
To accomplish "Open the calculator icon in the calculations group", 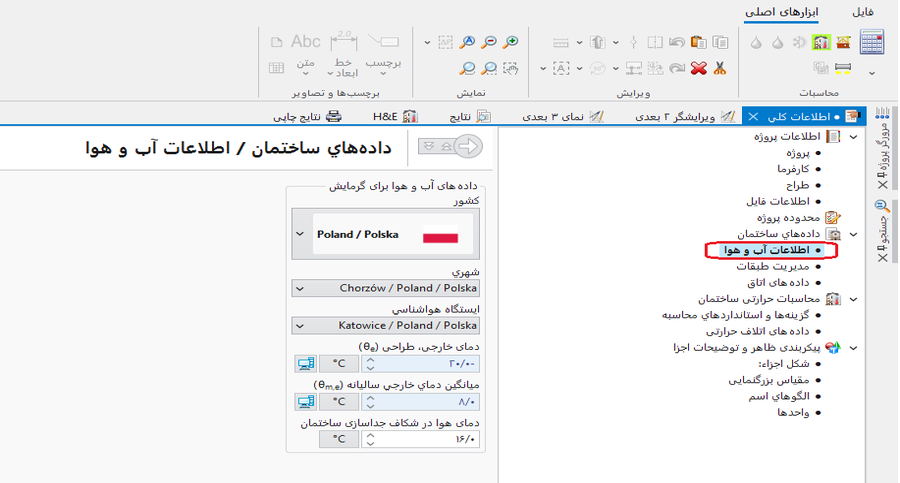I will (872, 42).
